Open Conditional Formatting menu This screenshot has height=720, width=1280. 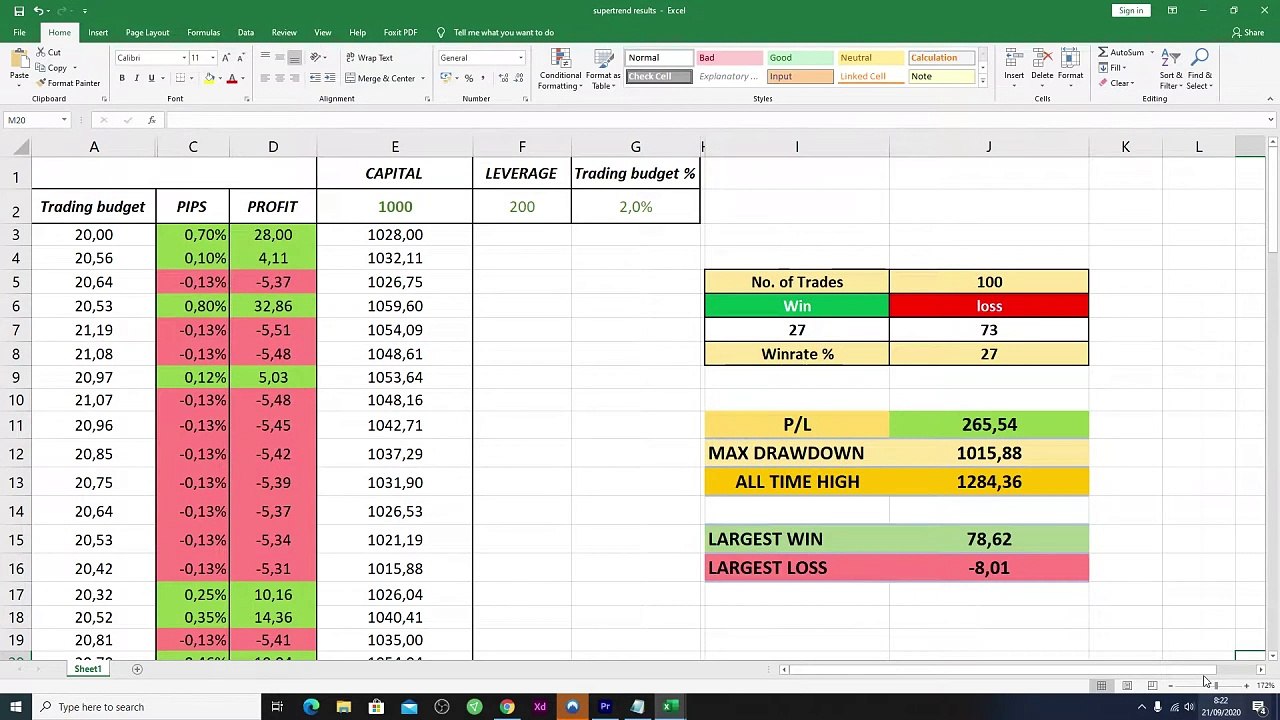pyautogui.click(x=560, y=68)
